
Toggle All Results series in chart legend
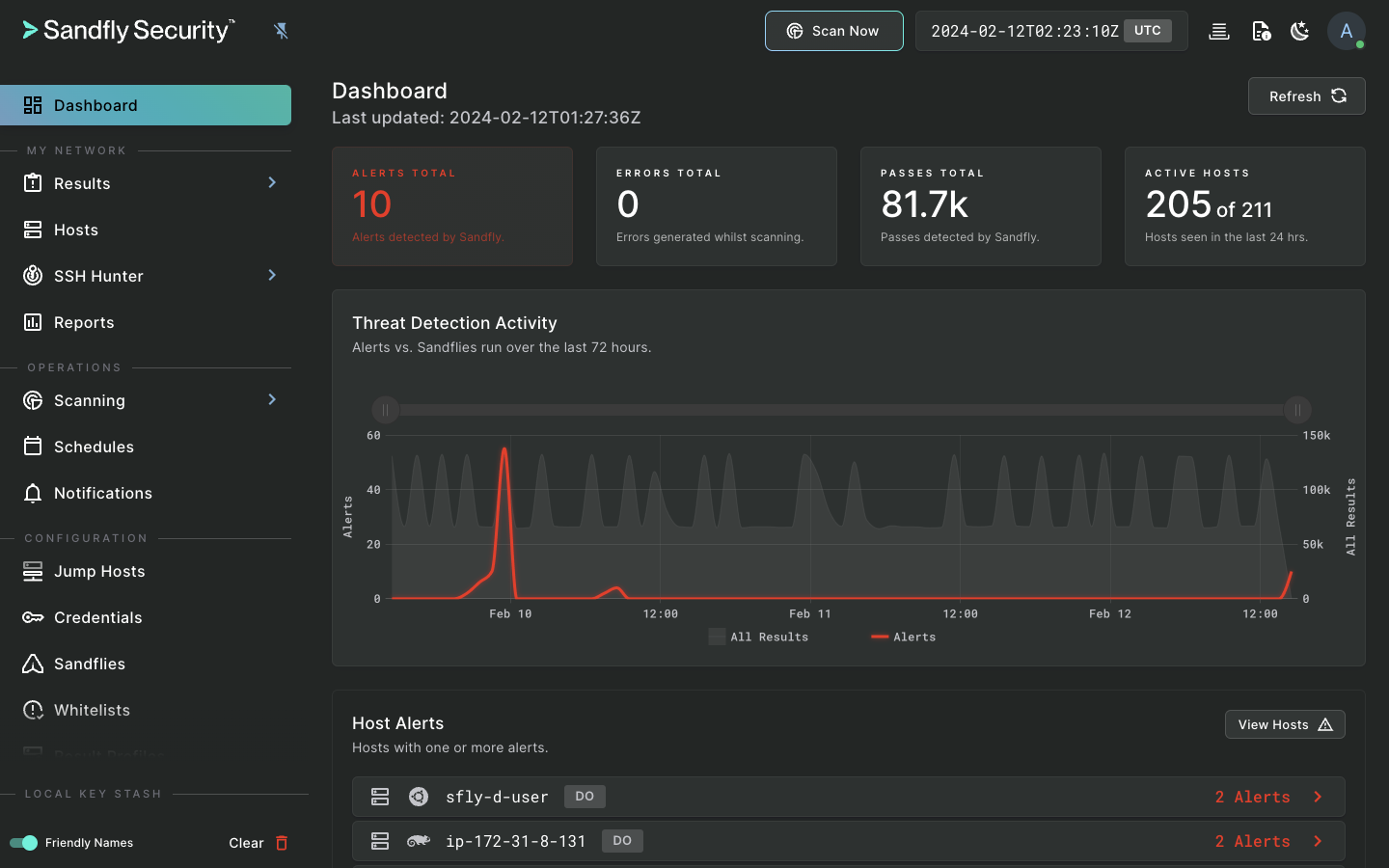[x=758, y=637]
